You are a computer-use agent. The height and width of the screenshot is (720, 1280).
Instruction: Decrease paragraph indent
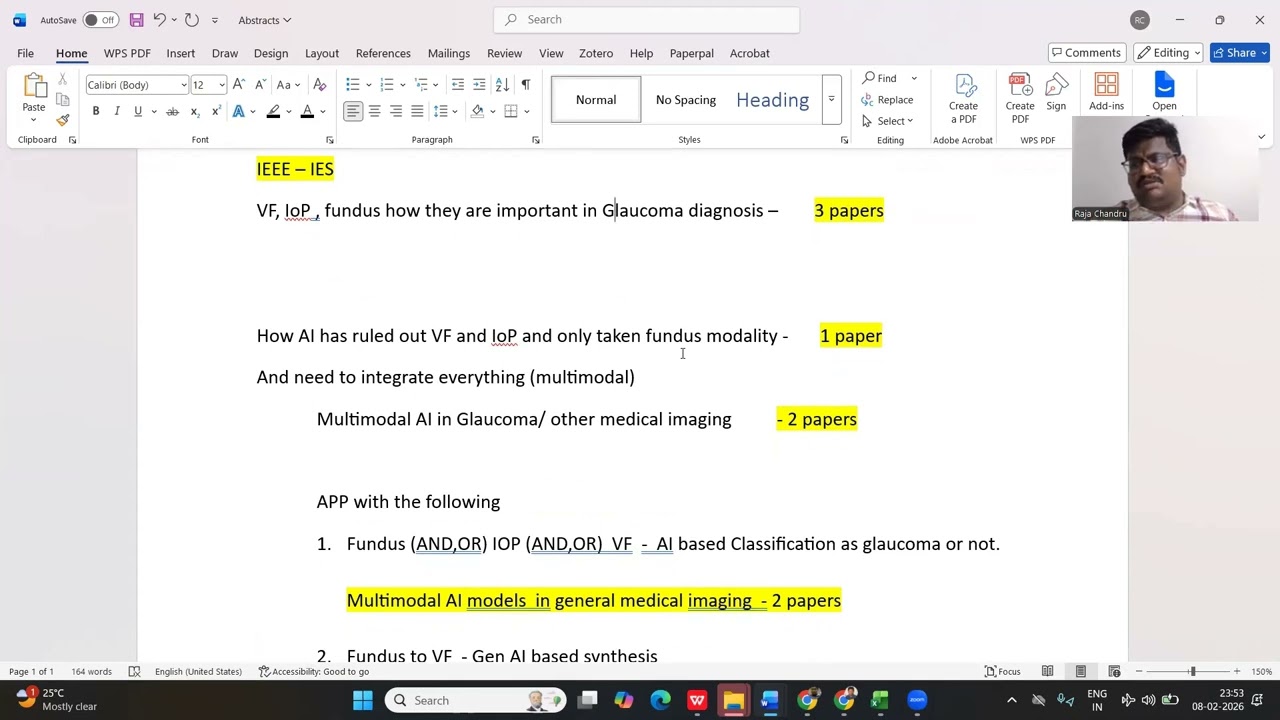tap(458, 85)
